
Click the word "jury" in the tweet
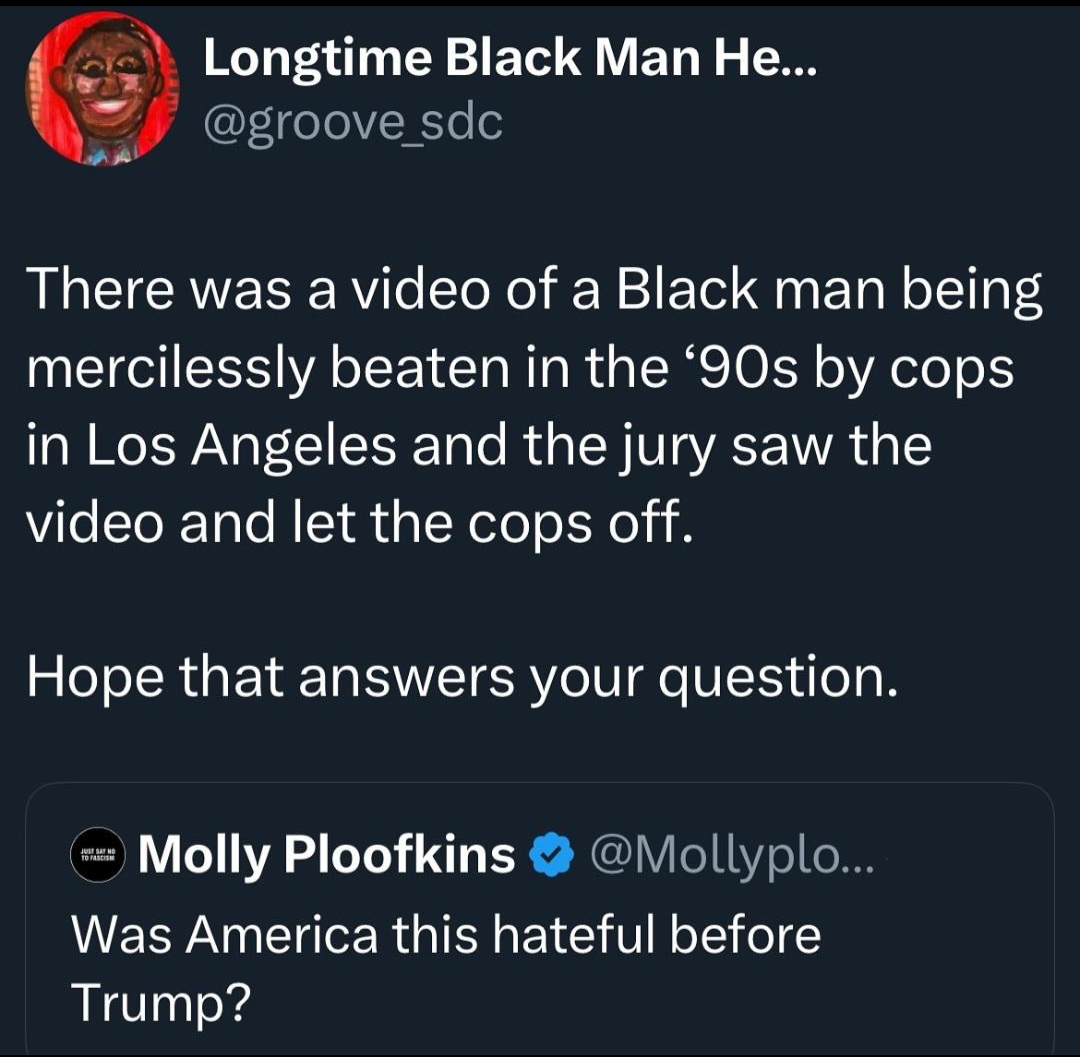coord(677,446)
